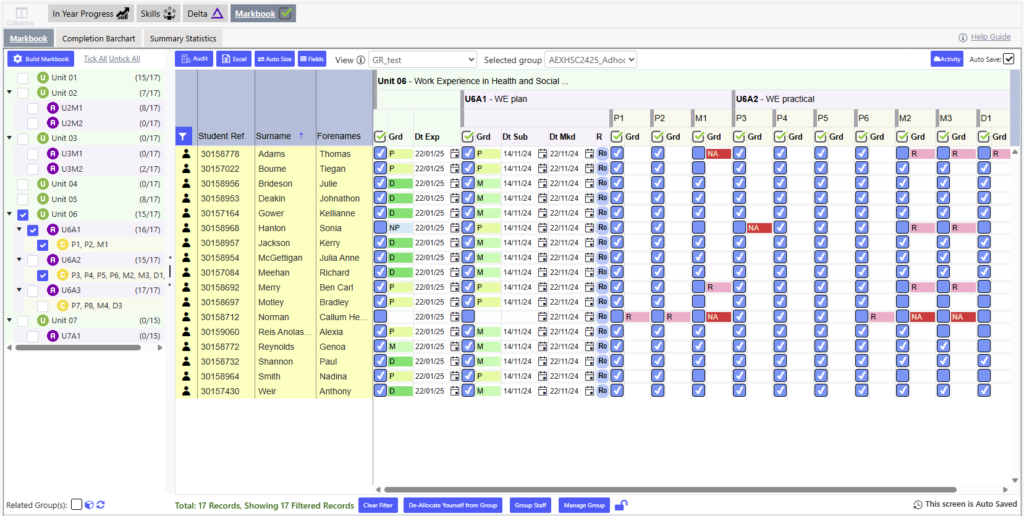Toggle Unit 06 Grd checkbox for Hanlon

click(x=380, y=228)
